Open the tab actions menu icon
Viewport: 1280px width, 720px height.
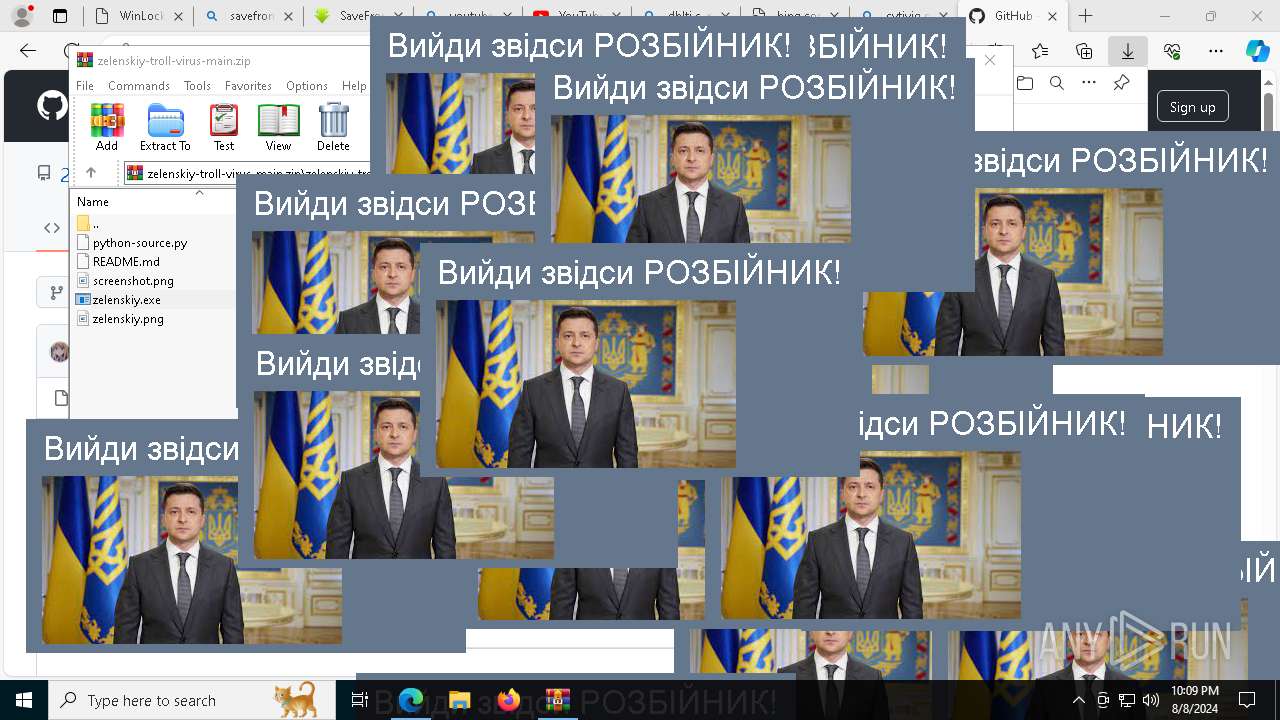click(60, 16)
